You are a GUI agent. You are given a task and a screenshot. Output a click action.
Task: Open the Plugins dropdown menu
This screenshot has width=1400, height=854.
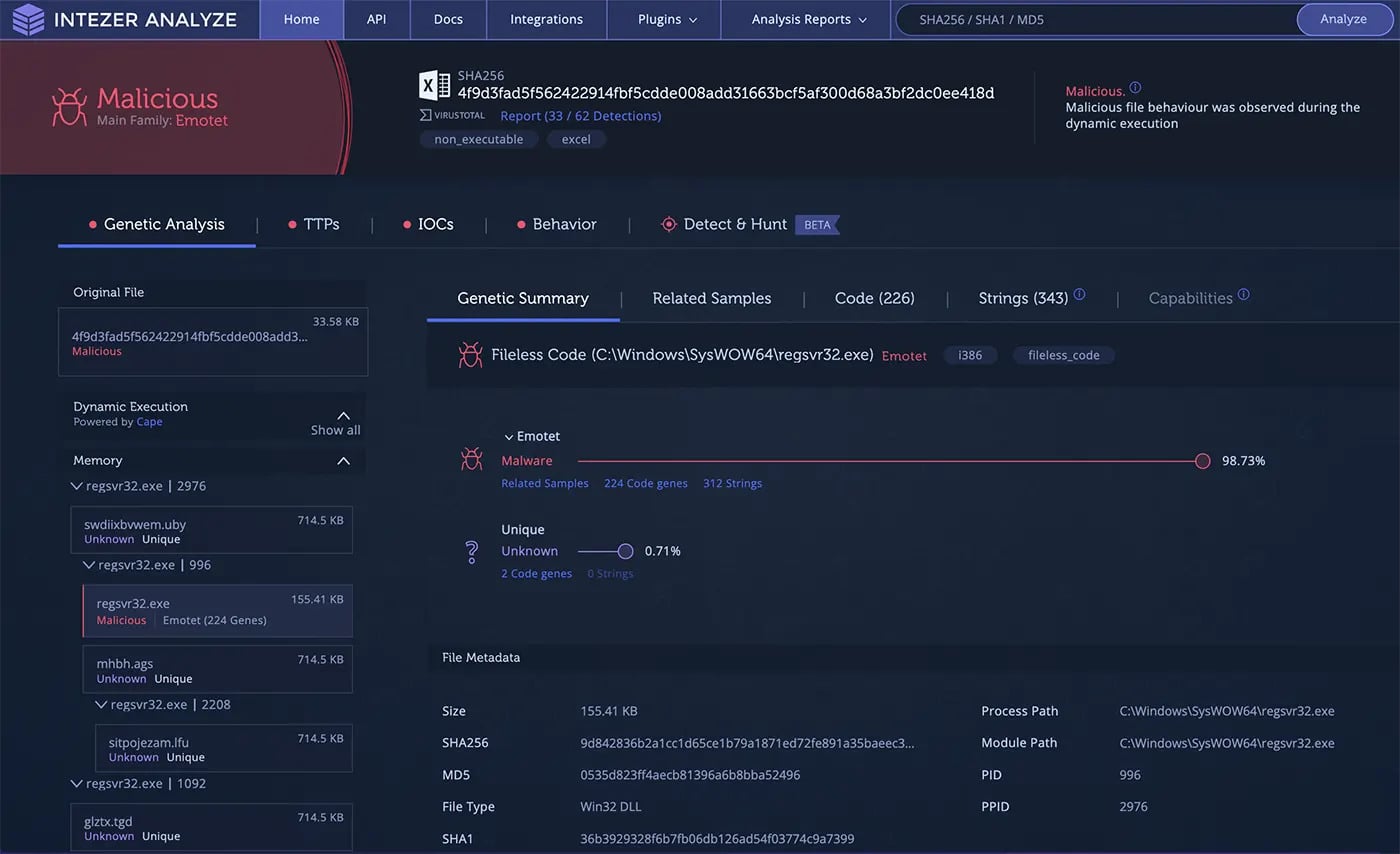point(667,19)
